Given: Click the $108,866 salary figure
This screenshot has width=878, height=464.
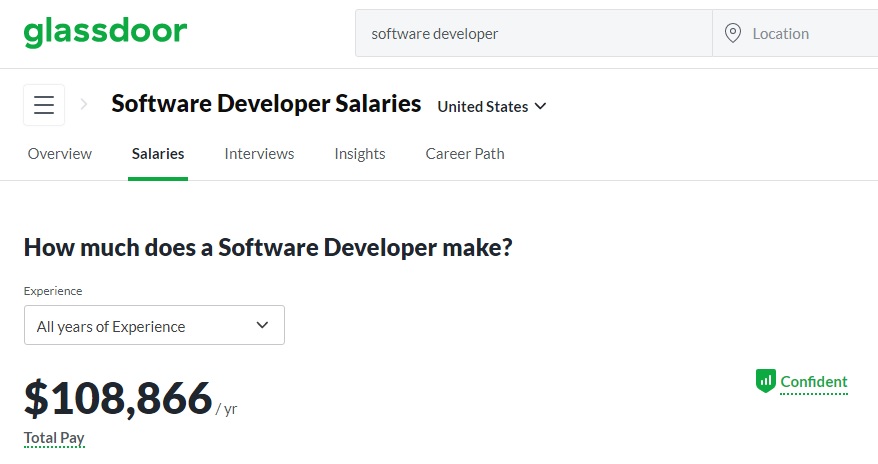Looking at the screenshot, I should (x=118, y=397).
